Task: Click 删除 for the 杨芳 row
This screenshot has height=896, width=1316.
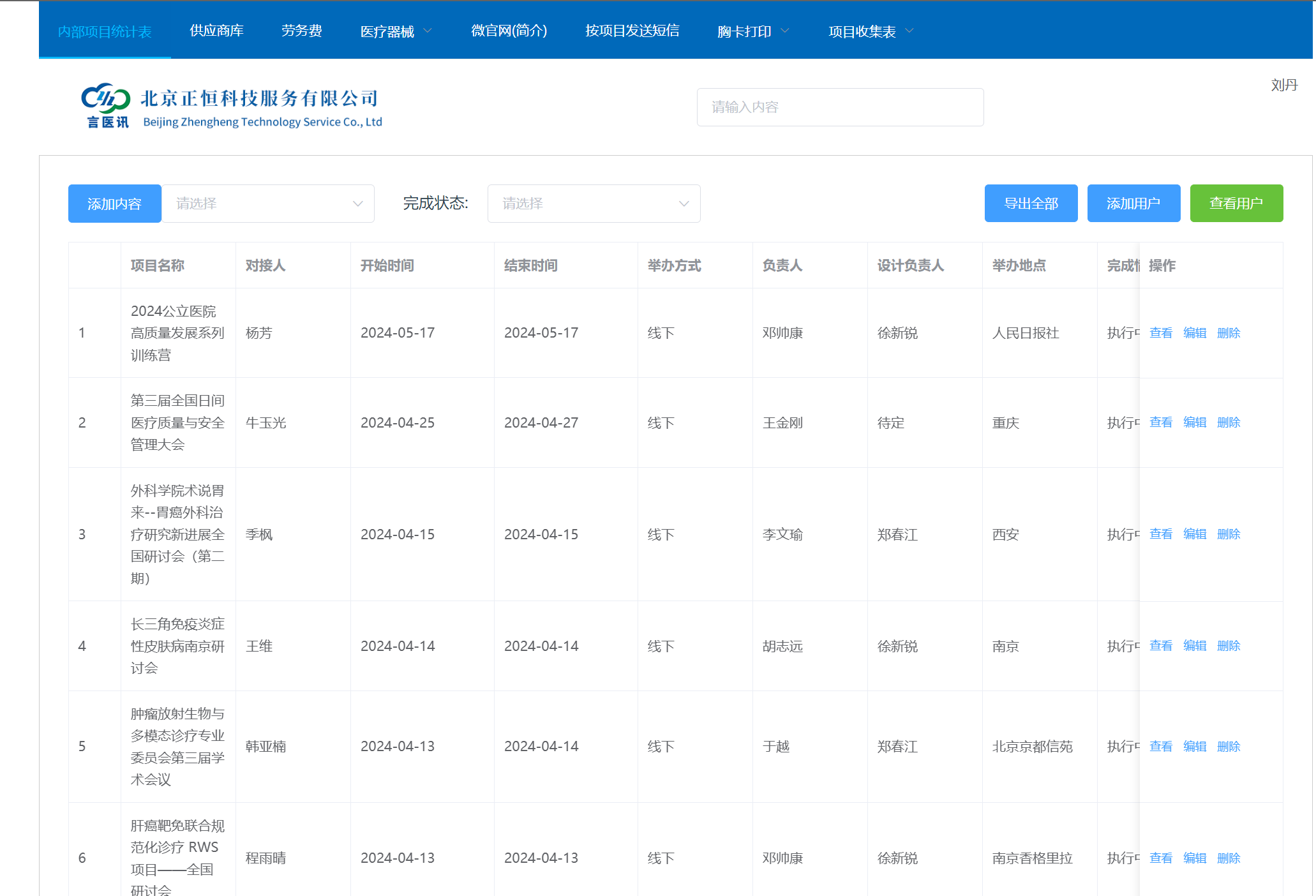Action: [1229, 333]
